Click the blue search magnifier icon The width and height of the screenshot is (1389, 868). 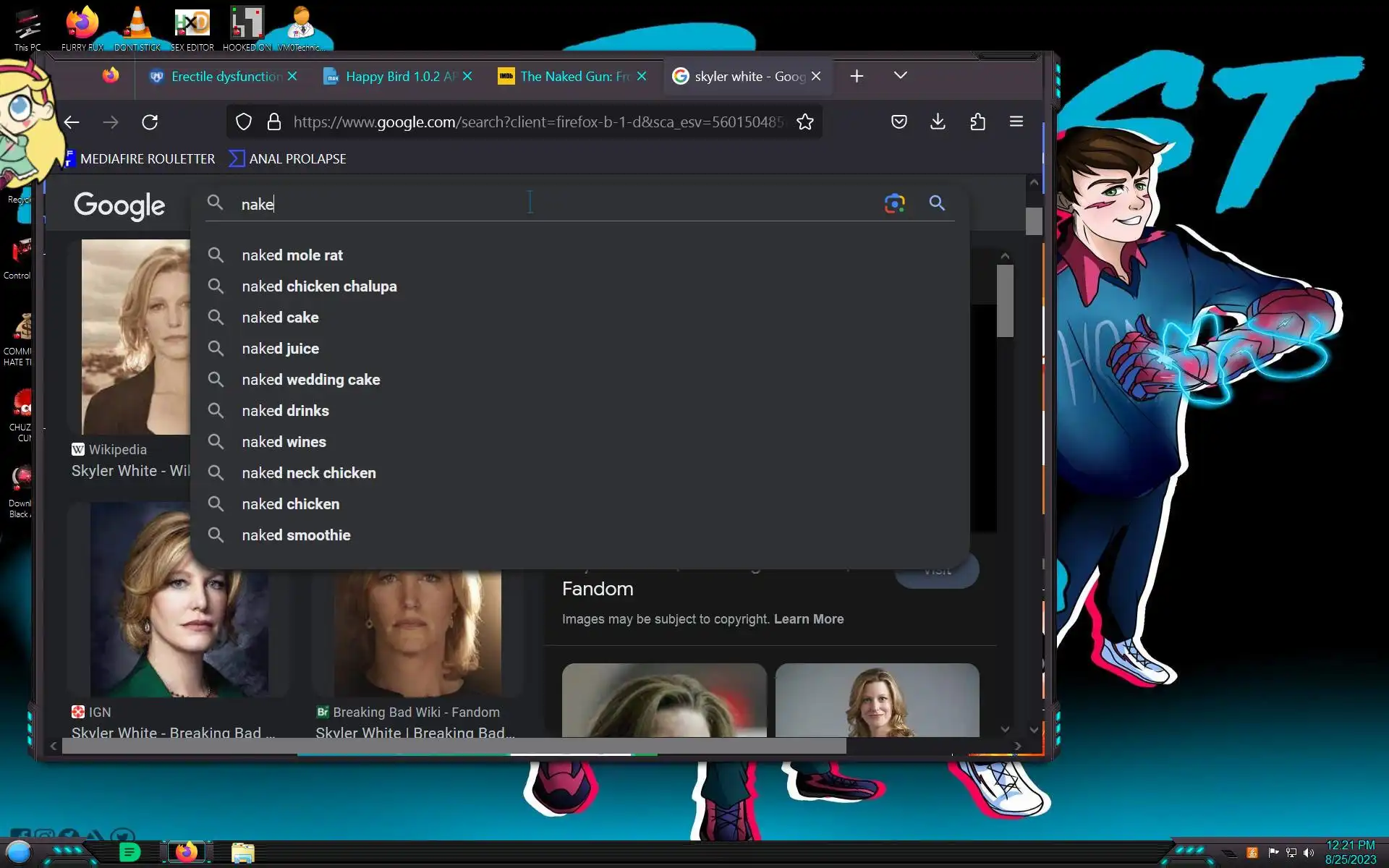[937, 203]
